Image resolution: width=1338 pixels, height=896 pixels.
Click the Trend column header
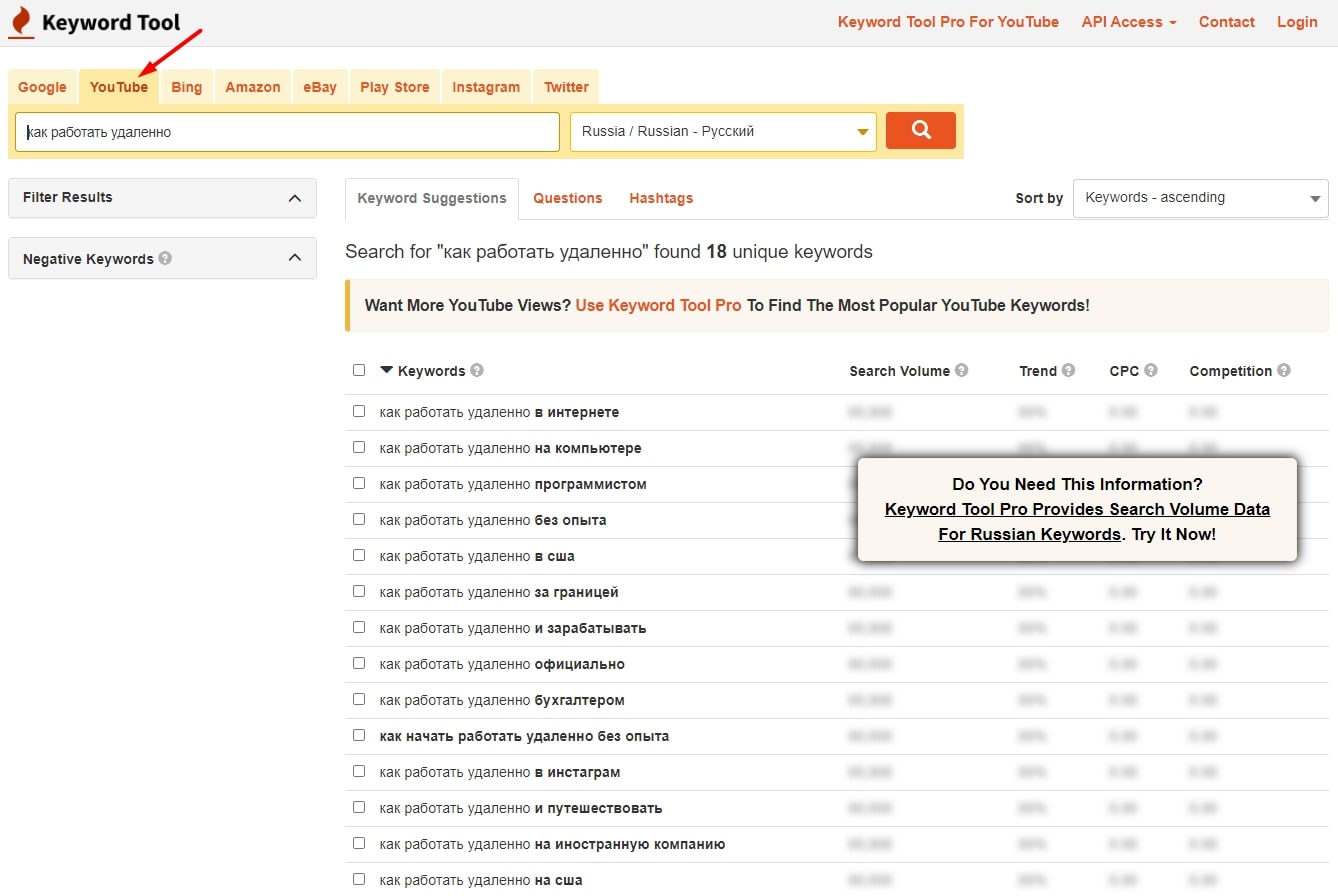1038,371
